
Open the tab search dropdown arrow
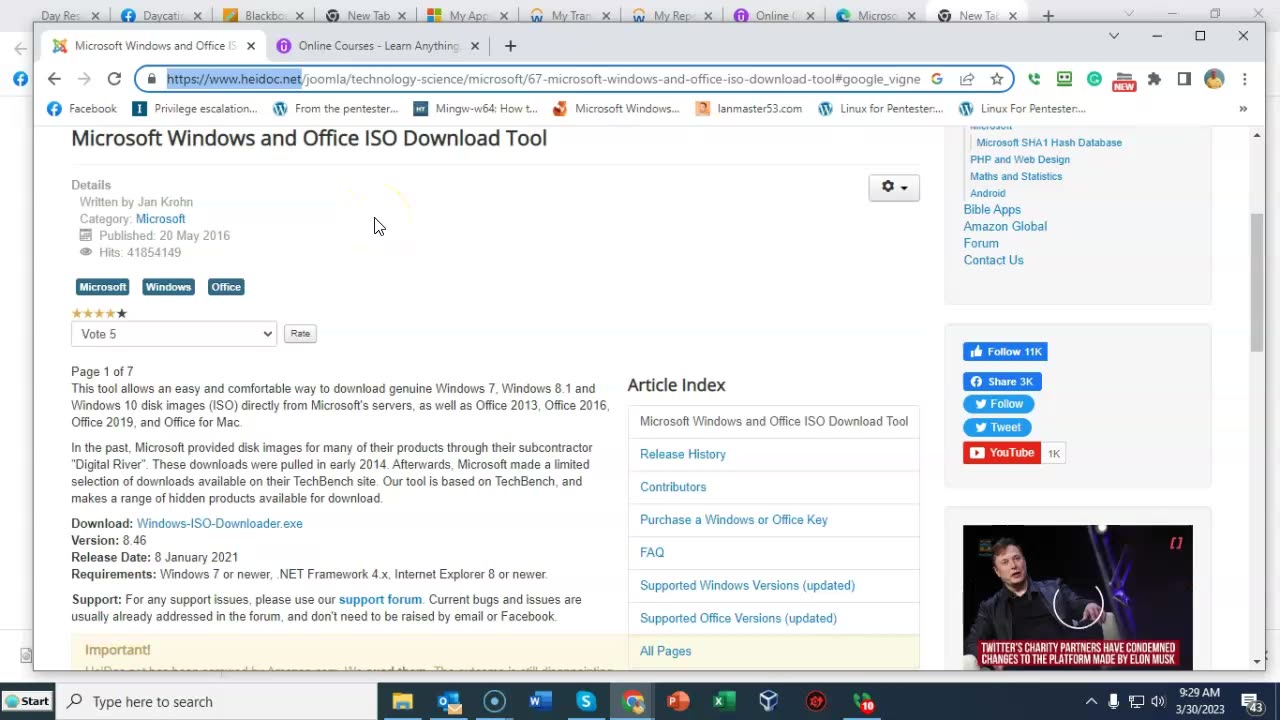point(1114,36)
